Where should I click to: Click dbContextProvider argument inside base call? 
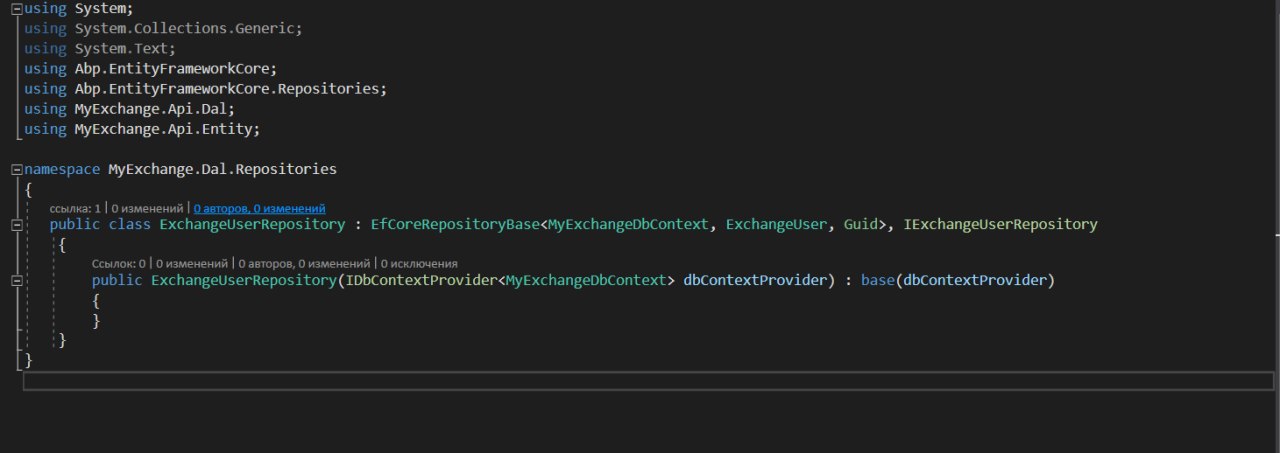[x=975, y=281]
